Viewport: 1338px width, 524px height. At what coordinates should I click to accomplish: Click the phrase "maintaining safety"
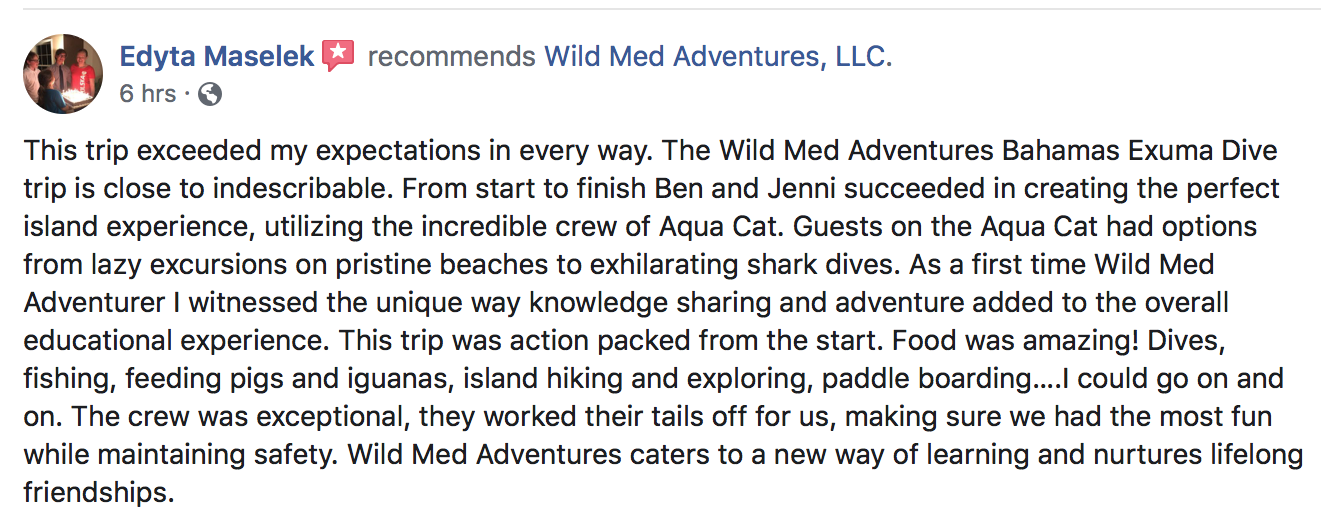point(208,455)
